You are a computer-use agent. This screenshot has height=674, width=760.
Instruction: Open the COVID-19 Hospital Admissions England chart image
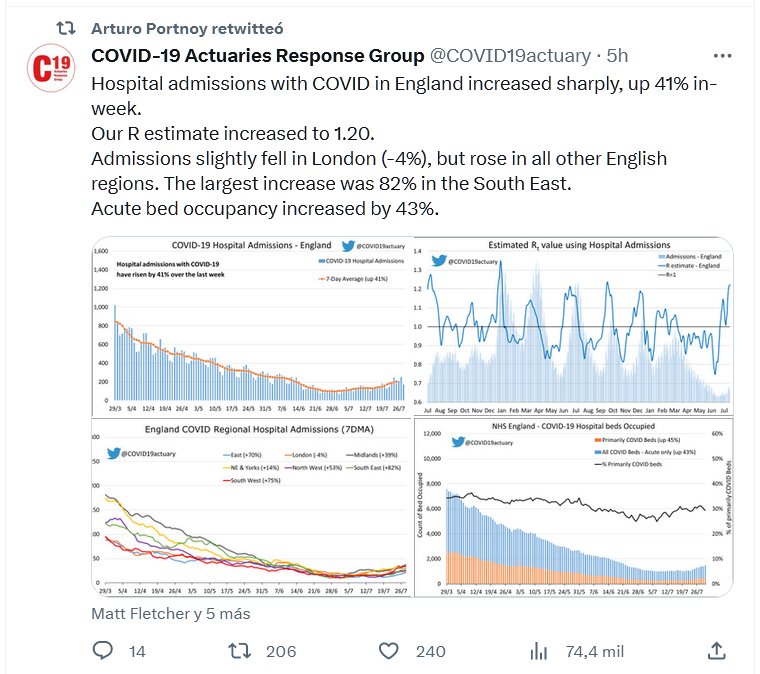[251, 320]
